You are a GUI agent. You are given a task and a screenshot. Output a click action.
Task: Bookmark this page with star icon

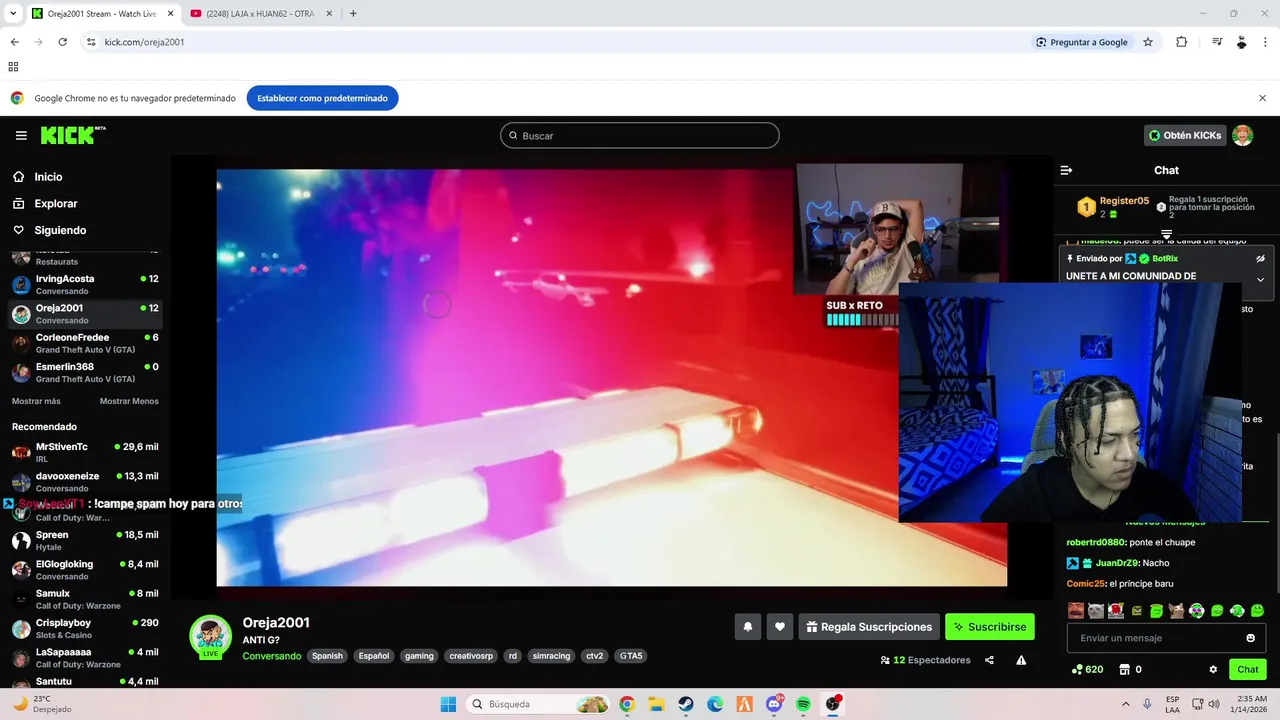pyautogui.click(x=1148, y=42)
